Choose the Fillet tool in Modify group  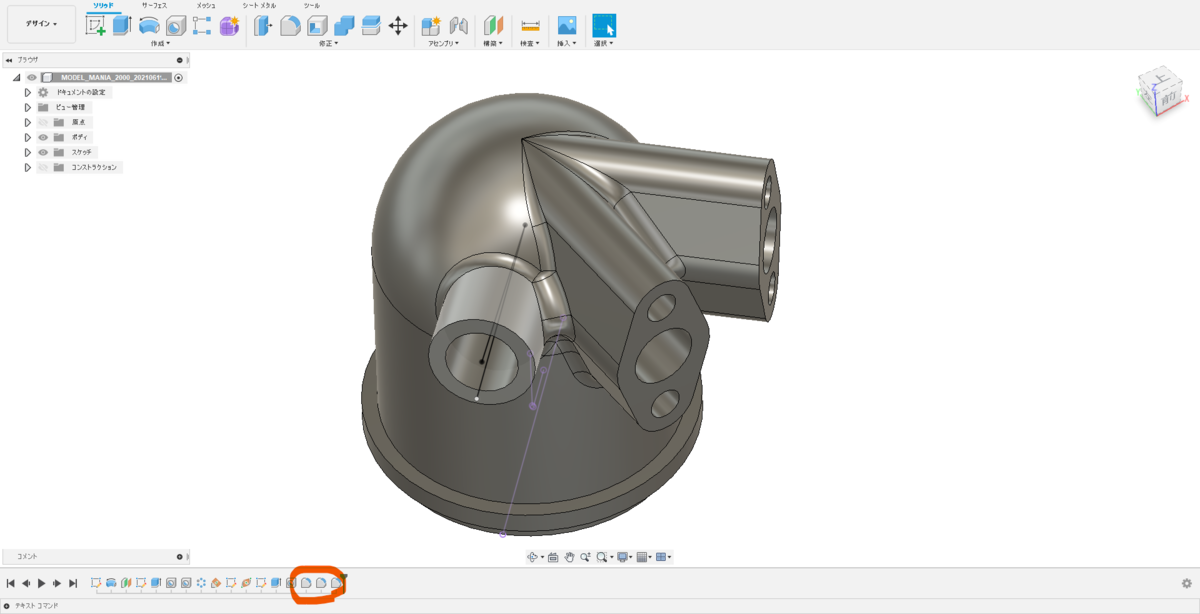(x=290, y=26)
